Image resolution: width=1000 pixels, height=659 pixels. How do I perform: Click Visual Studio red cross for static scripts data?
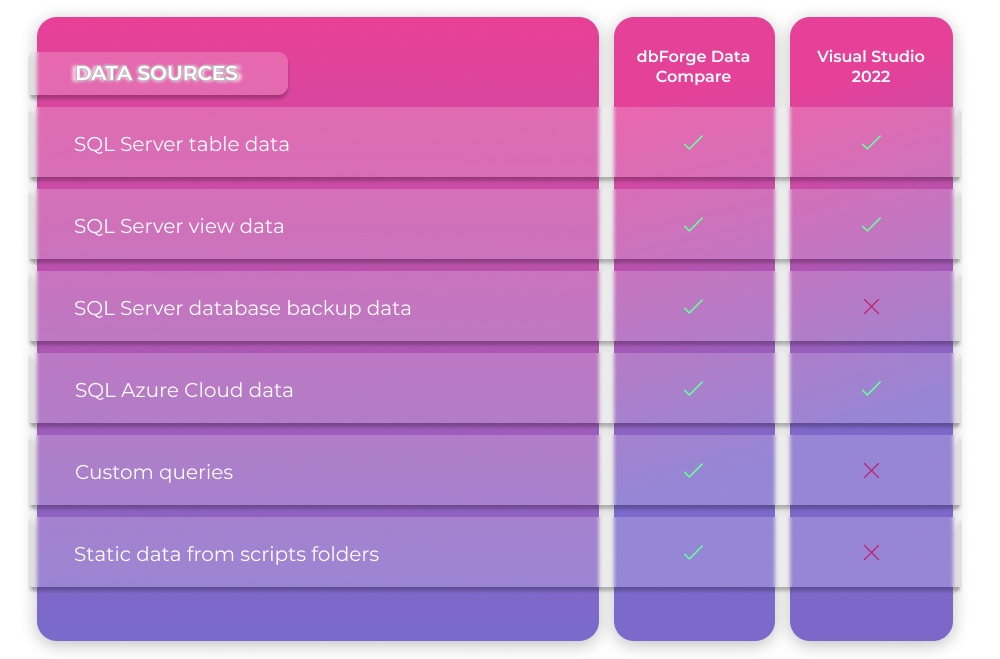(871, 552)
